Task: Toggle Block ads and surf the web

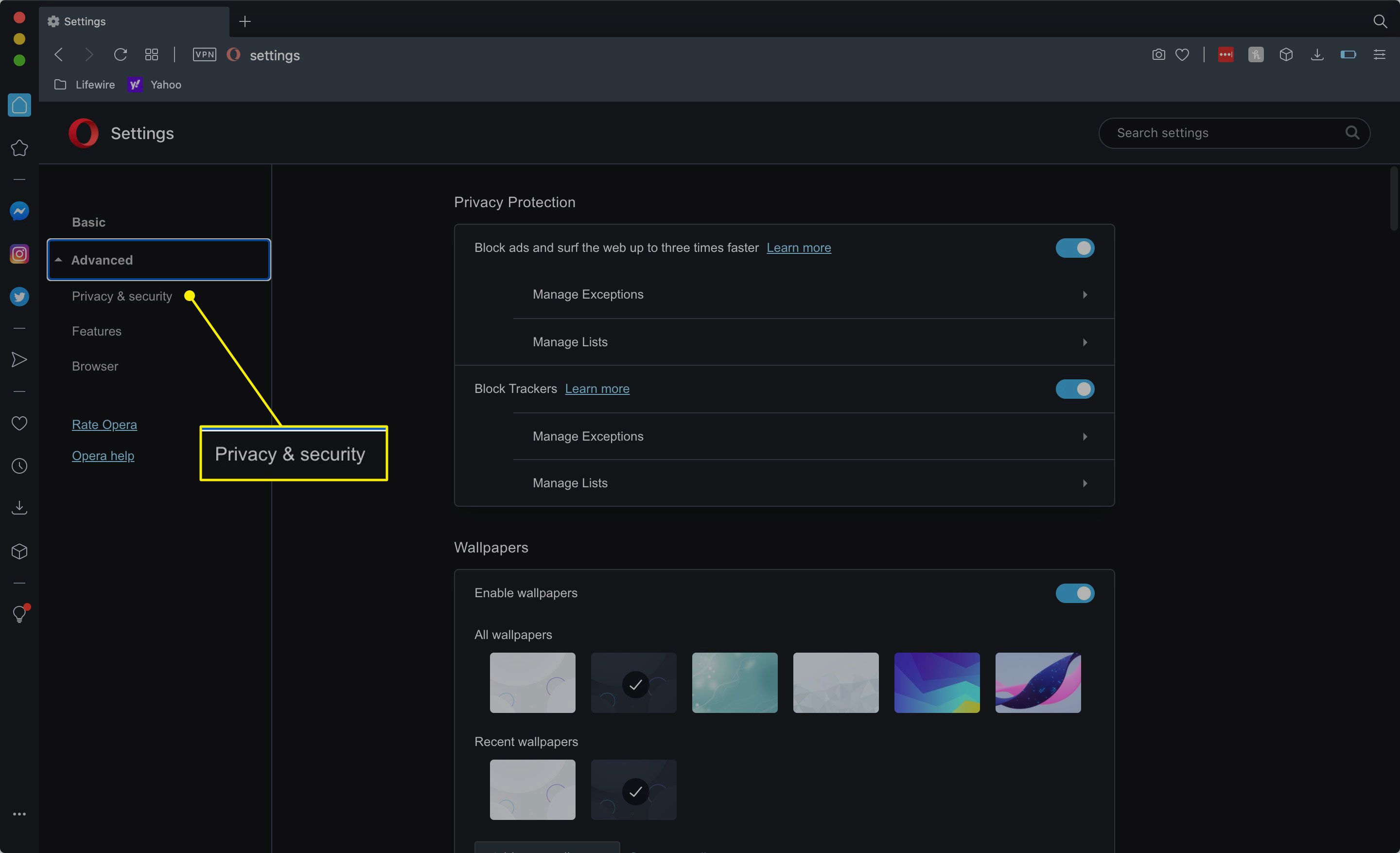Action: point(1075,248)
